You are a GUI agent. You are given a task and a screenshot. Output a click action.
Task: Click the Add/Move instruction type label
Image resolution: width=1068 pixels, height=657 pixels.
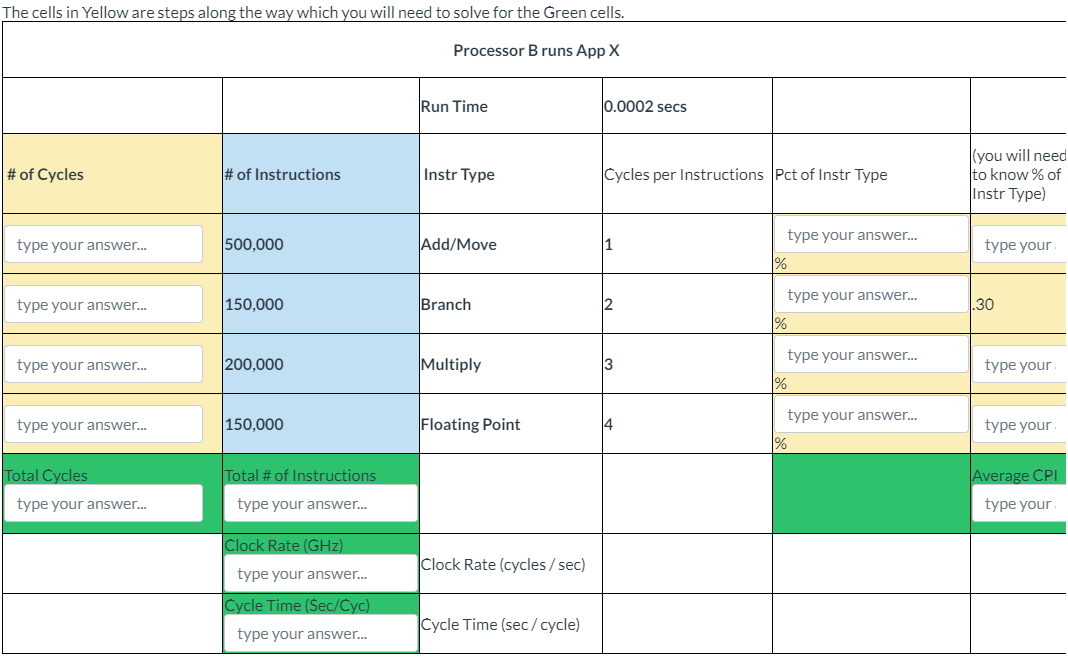(x=459, y=244)
